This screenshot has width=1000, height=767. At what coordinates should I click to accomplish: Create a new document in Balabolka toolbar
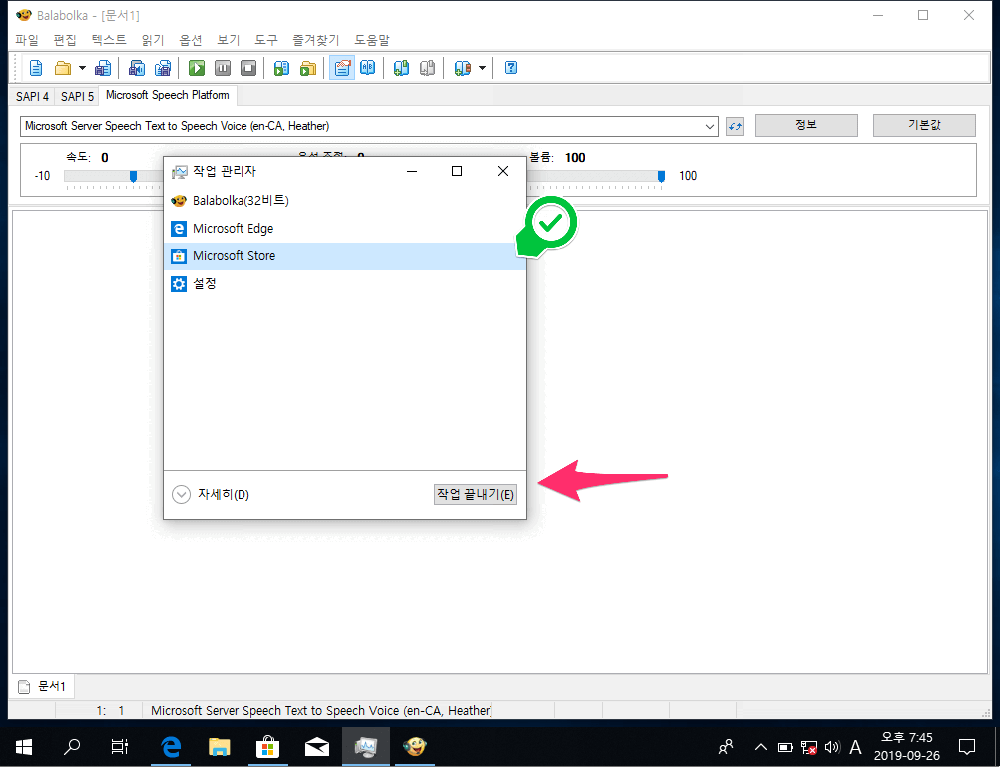(36, 68)
